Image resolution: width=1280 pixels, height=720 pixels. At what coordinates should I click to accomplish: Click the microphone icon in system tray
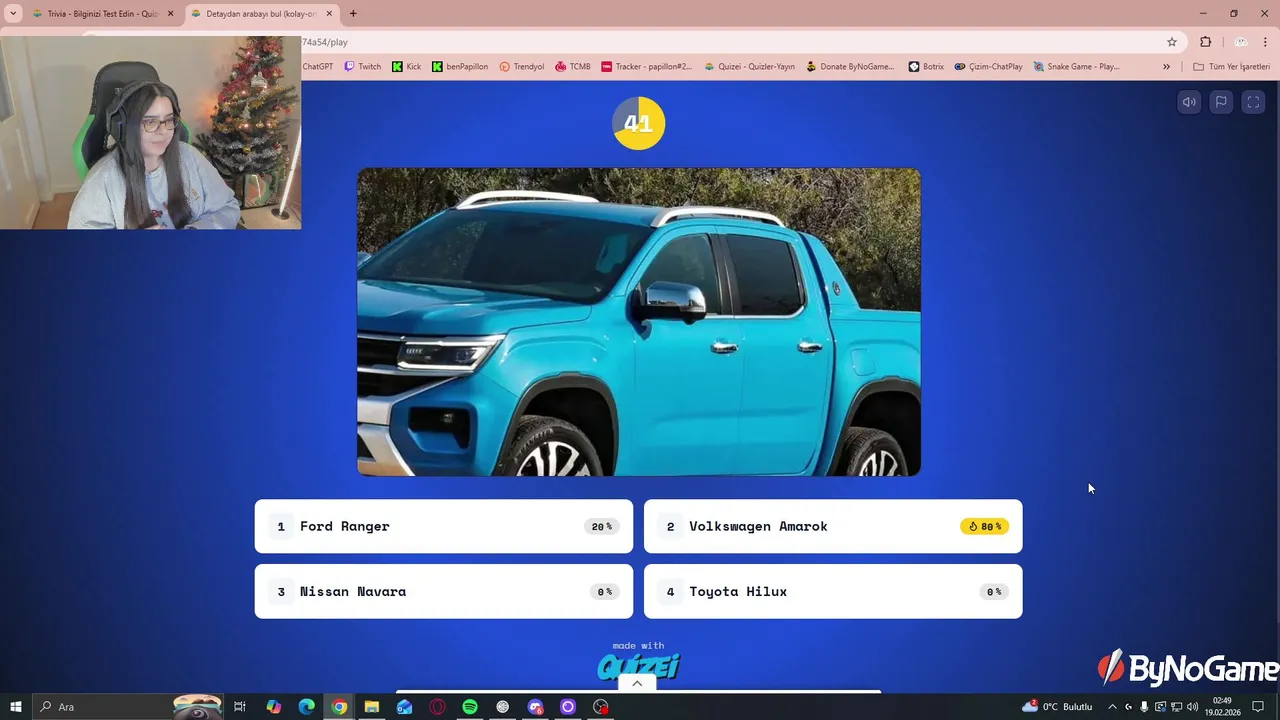(1144, 707)
